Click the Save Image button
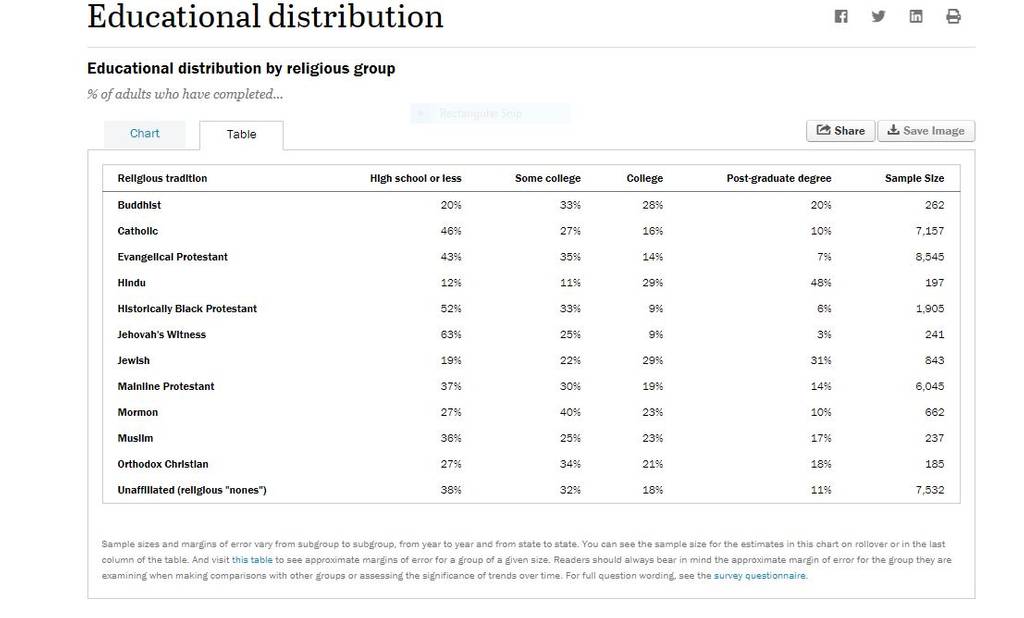Viewport: 1024px width, 618px height. tap(926, 131)
